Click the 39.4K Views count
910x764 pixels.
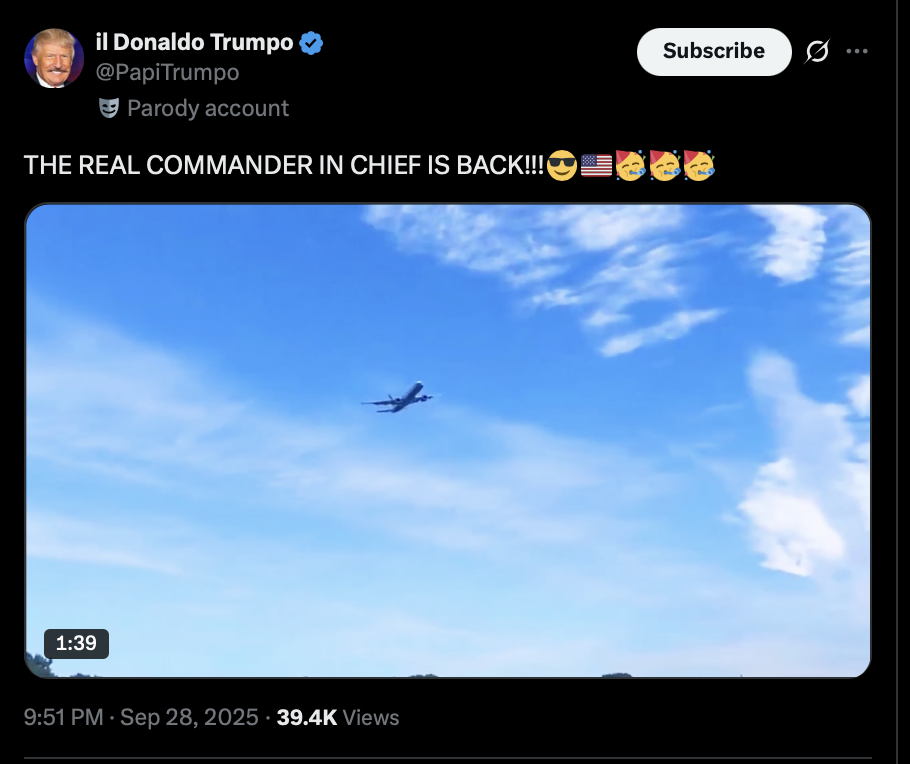click(x=338, y=718)
